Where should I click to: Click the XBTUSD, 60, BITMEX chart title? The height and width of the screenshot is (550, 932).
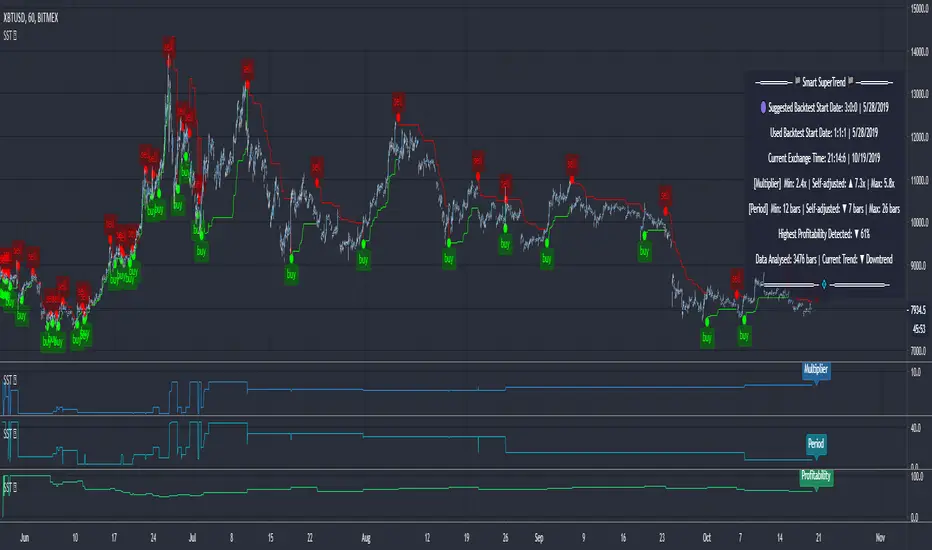click(31, 18)
